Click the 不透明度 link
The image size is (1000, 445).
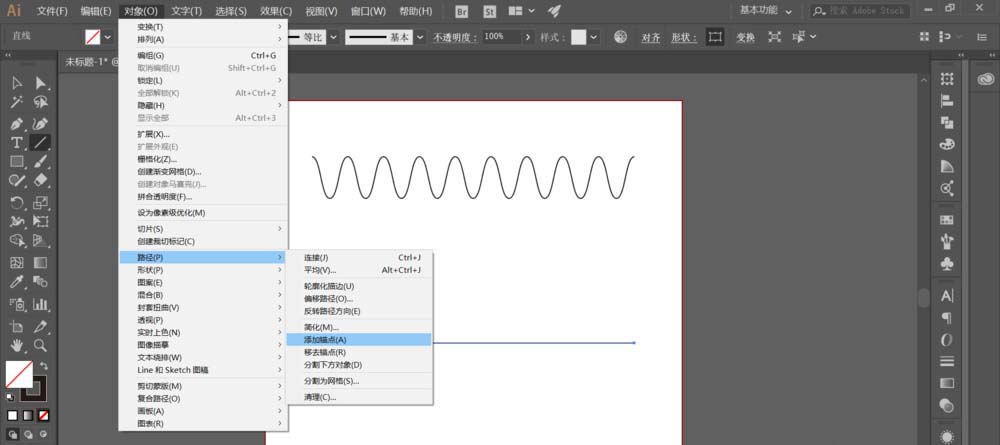[455, 38]
